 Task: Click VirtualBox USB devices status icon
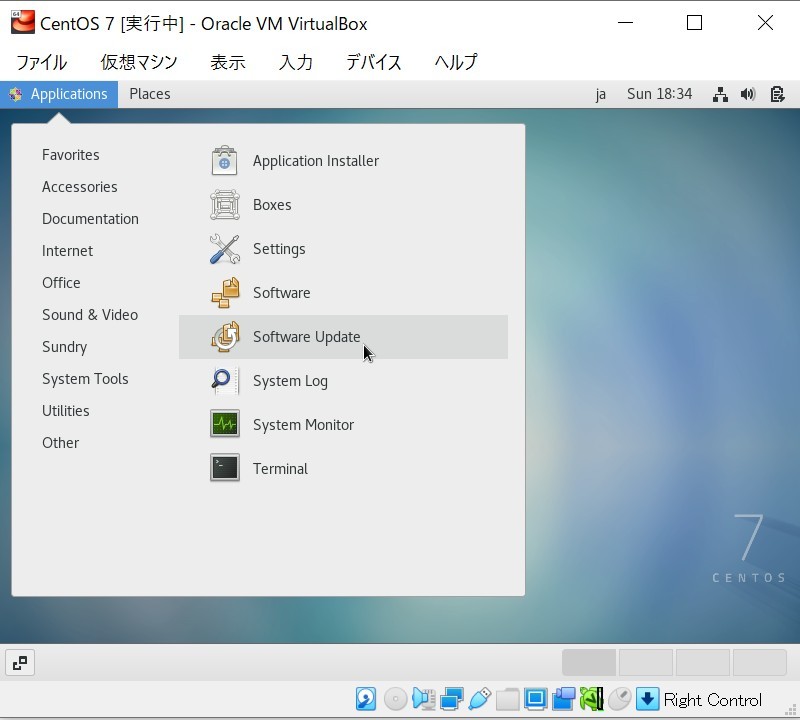[x=480, y=699]
